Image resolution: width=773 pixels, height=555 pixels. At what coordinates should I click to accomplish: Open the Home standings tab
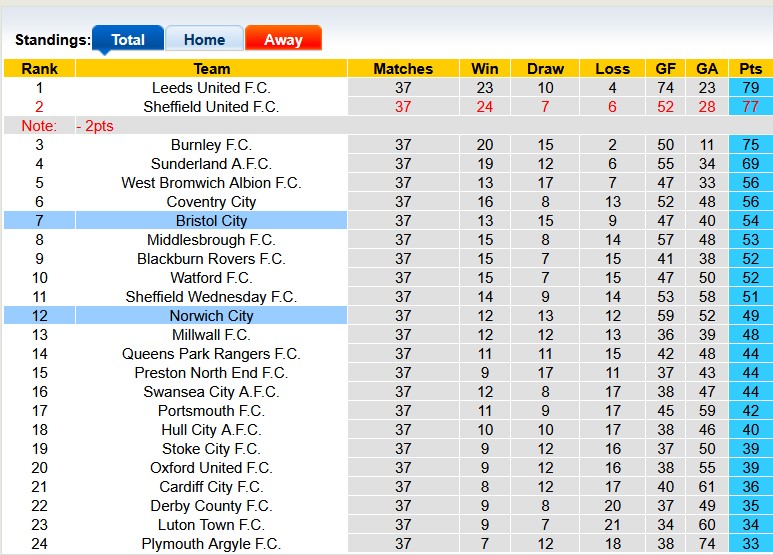pos(204,40)
